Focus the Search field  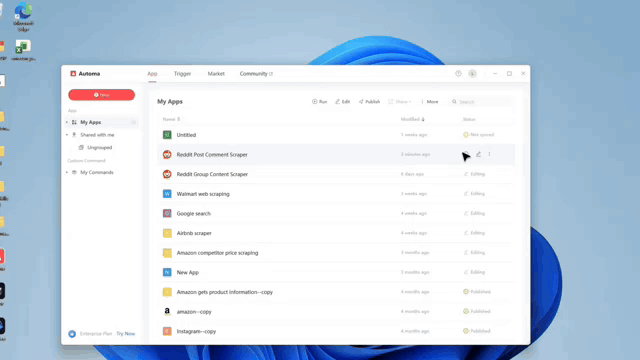pyautogui.click(x=481, y=102)
